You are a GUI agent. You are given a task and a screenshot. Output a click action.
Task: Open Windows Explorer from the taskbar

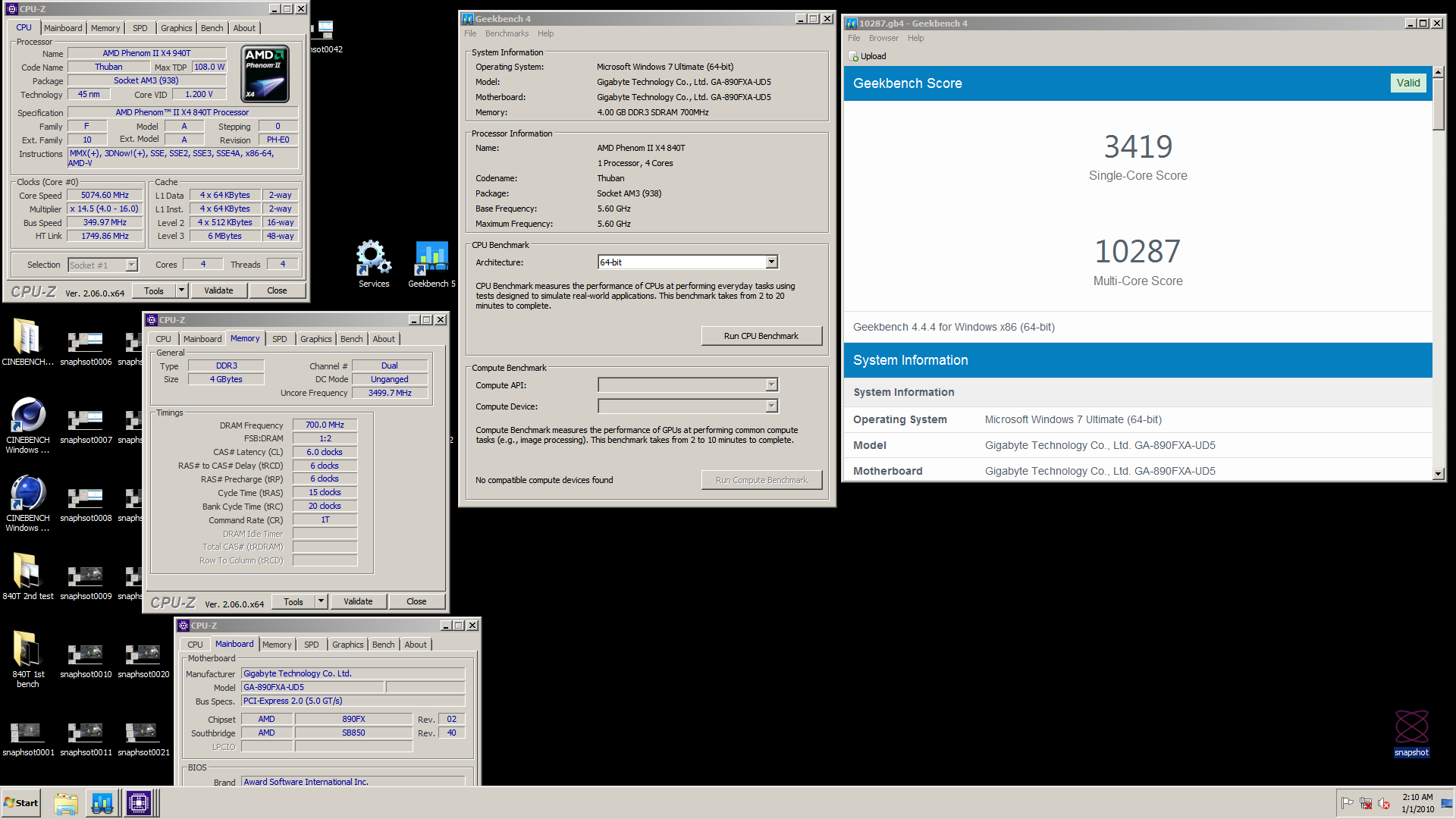pyautogui.click(x=66, y=803)
